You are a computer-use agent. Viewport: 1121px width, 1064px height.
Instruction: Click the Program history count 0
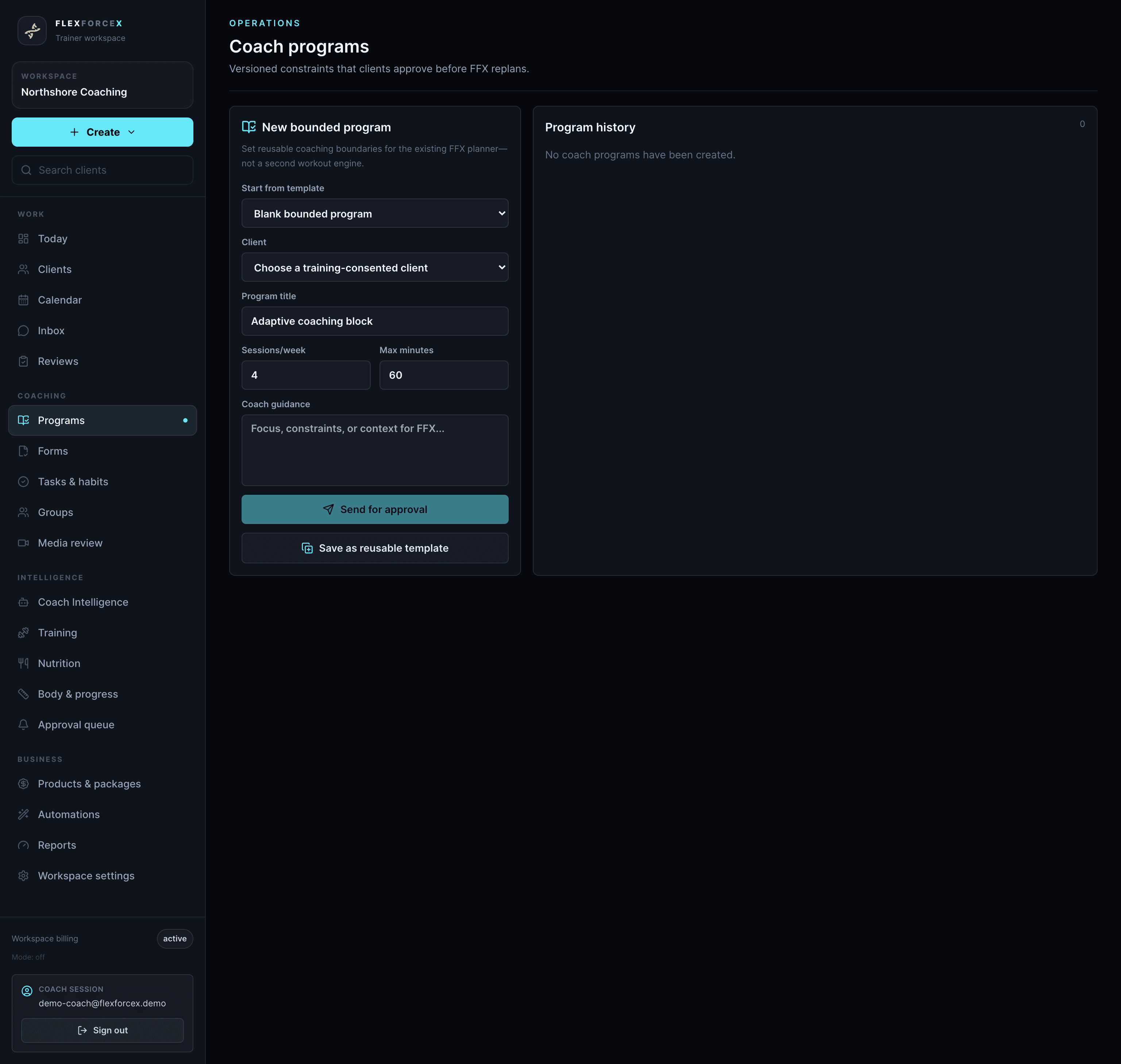(1082, 124)
